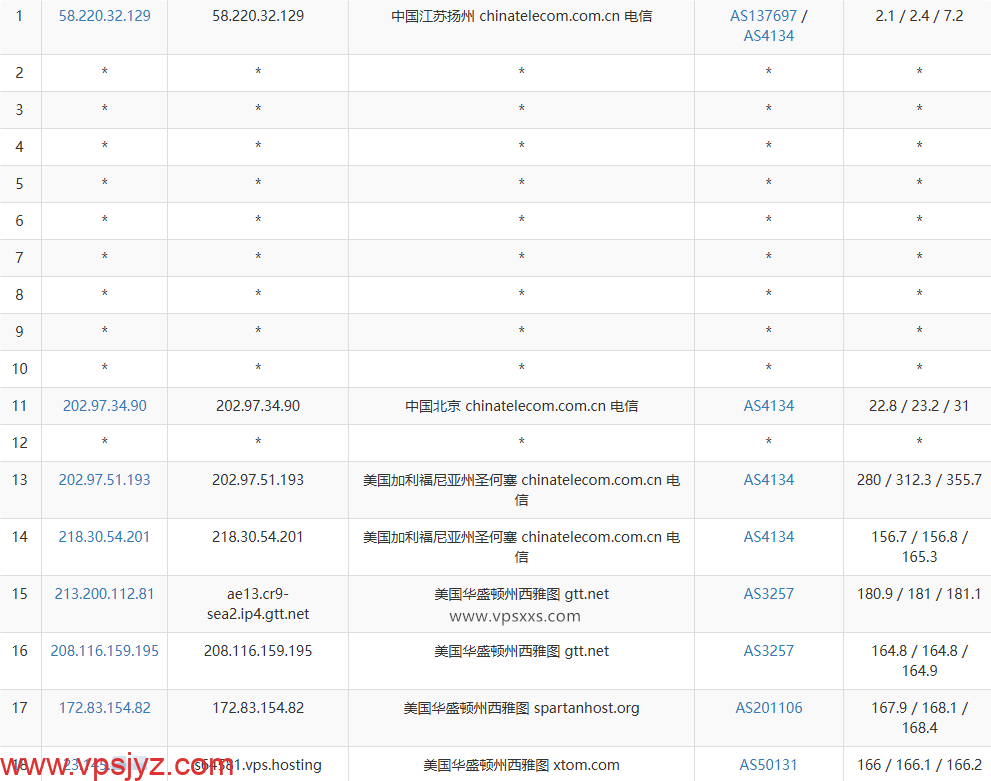Click the AS201106 link
991x781 pixels.
click(769, 708)
